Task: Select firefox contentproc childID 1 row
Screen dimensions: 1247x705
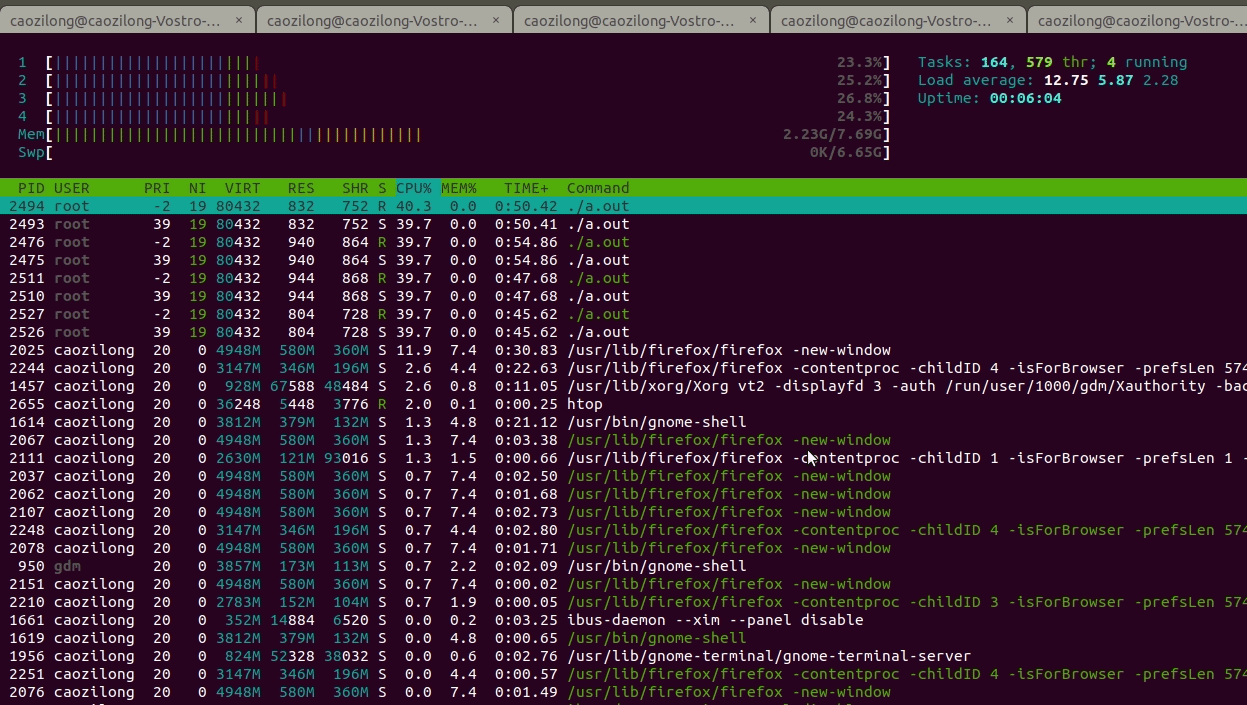Action: (x=623, y=458)
